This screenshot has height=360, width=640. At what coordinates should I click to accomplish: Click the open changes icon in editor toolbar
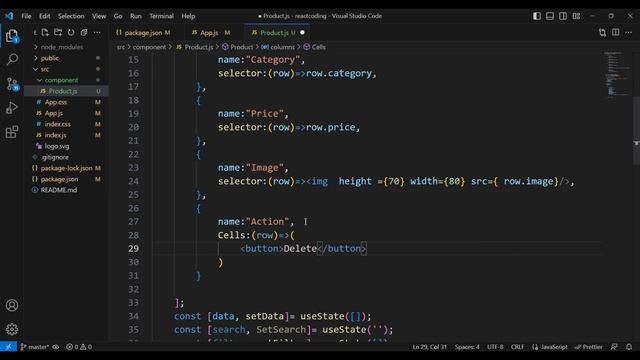[x=602, y=32]
